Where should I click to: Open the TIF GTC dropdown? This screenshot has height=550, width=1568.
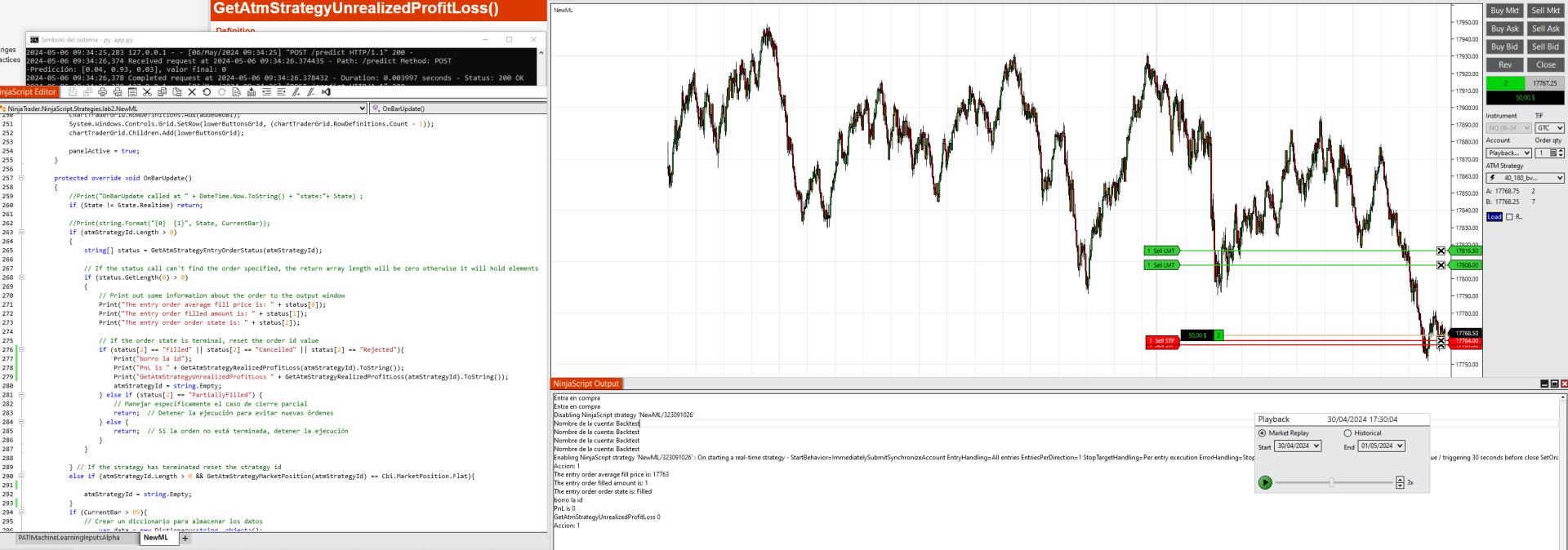[1549, 128]
